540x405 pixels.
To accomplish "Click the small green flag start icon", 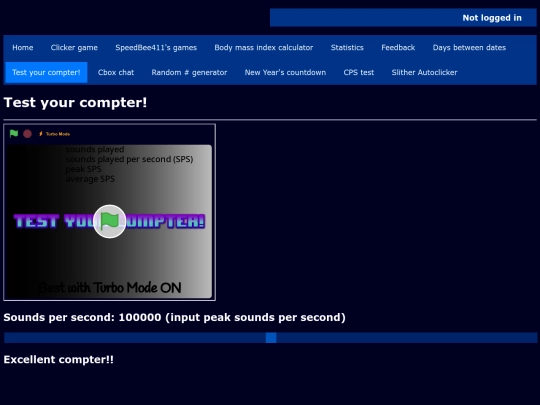I will (14, 134).
